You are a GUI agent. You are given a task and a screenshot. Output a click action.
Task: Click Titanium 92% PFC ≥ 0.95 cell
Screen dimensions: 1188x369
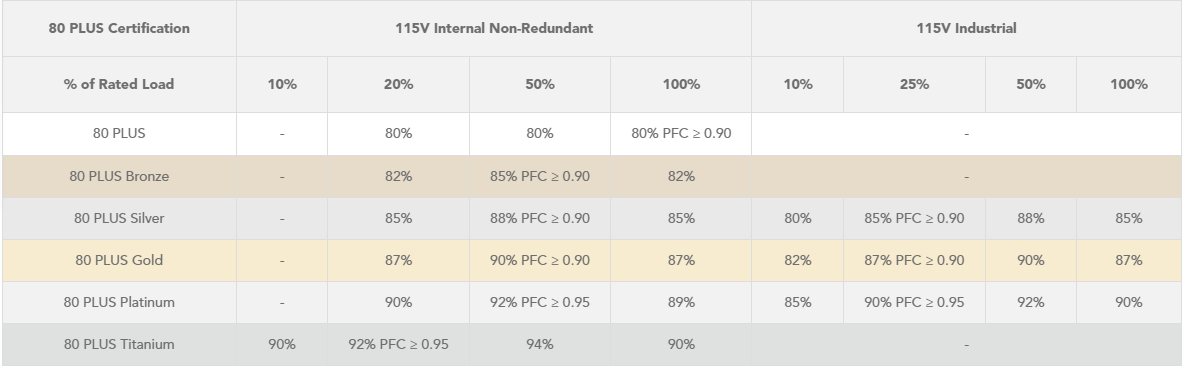[x=399, y=345]
